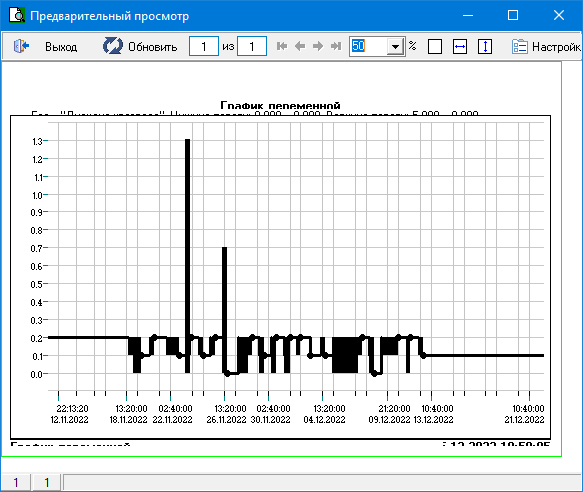Click the preview window title bar icon

coord(17,15)
